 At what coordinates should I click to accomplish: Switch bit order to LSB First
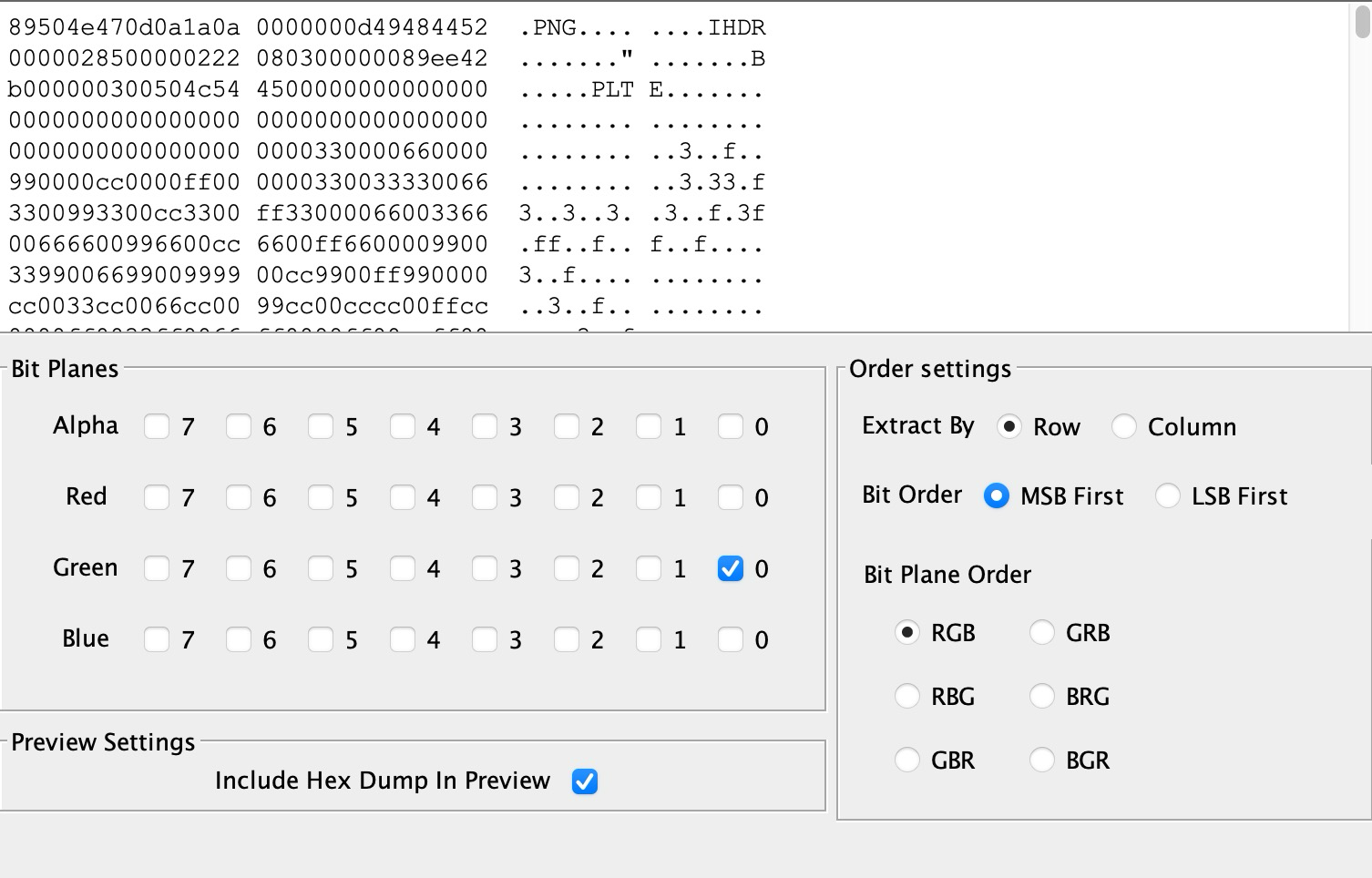[1167, 495]
